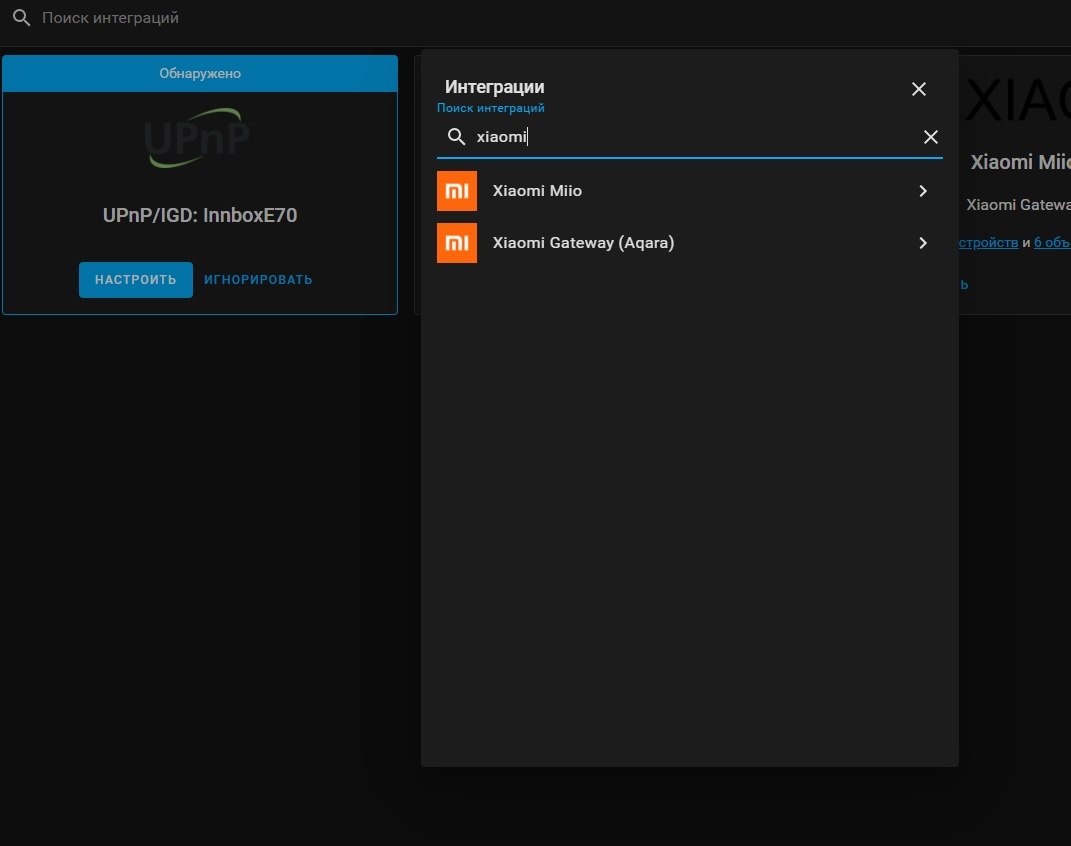Screen dimensions: 1071x846
Task: Click the Обнаружено card header
Action: (x=200, y=74)
